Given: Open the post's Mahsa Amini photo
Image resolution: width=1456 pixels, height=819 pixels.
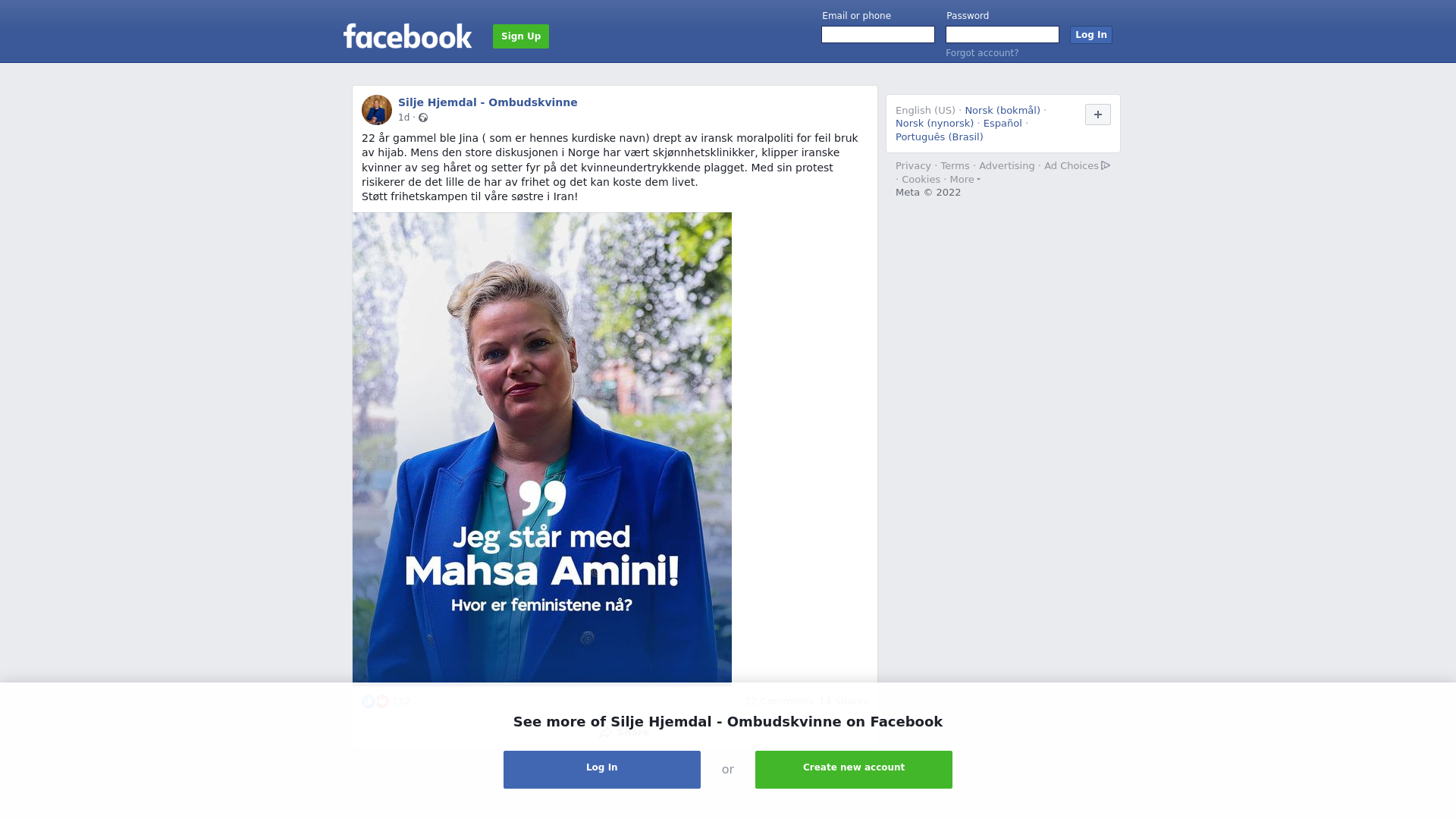Looking at the screenshot, I should [542, 447].
